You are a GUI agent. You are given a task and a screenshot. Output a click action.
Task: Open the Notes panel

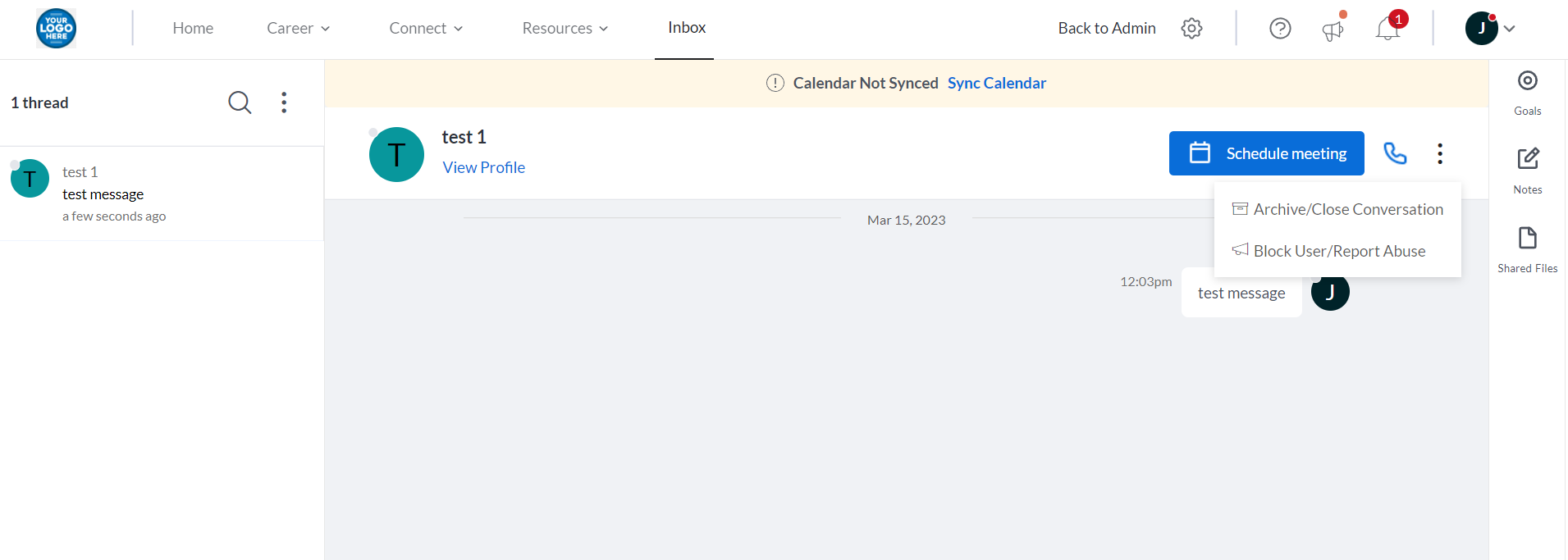click(x=1528, y=171)
